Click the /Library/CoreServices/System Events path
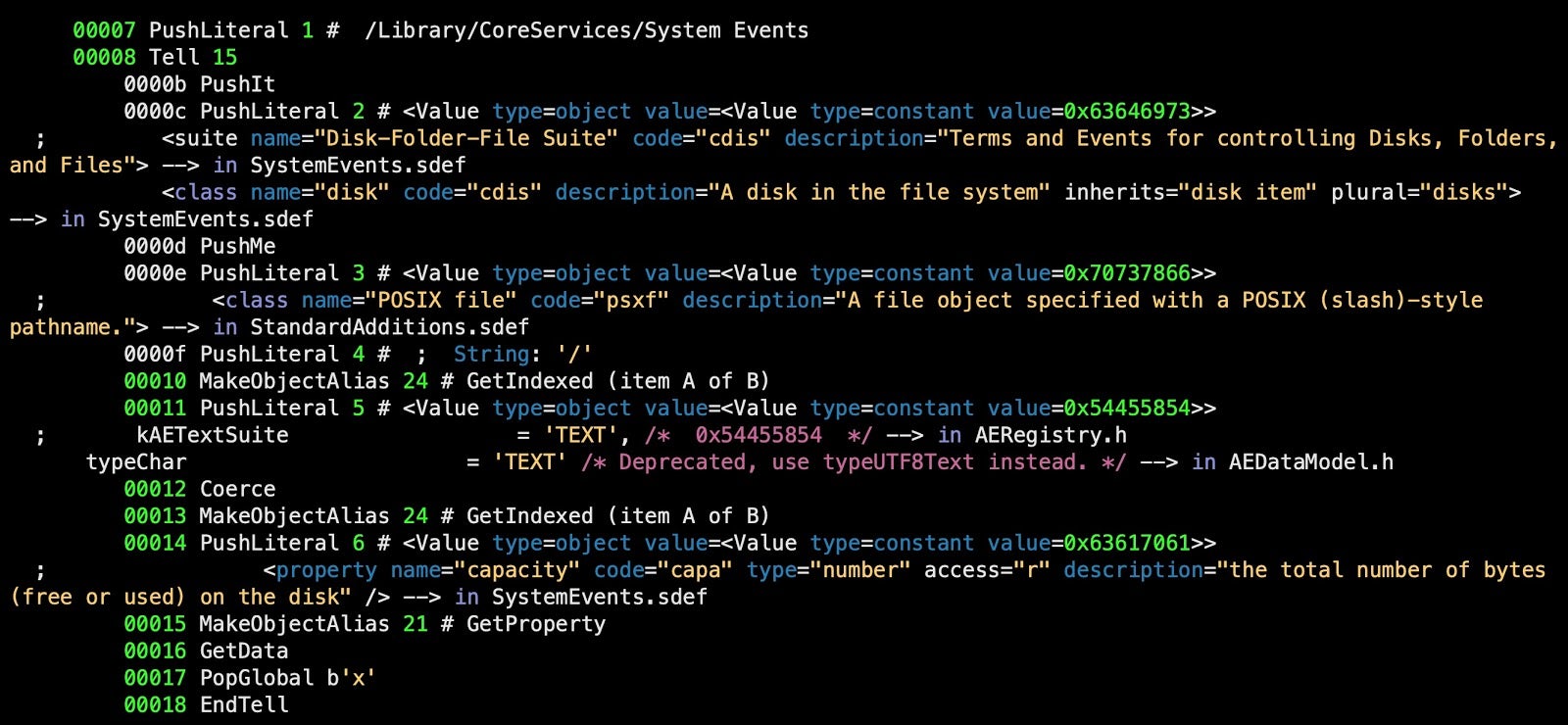The width and height of the screenshot is (1568, 725). click(586, 30)
